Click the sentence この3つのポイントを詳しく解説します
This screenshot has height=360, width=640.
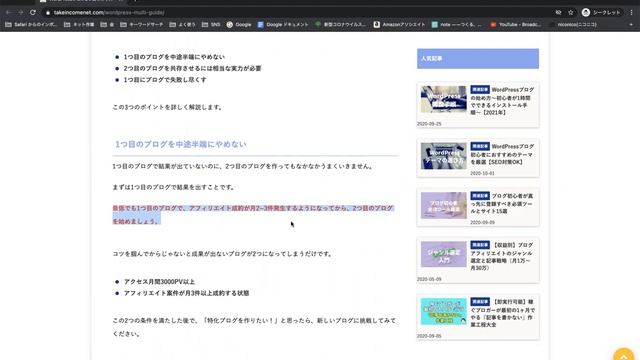point(167,107)
